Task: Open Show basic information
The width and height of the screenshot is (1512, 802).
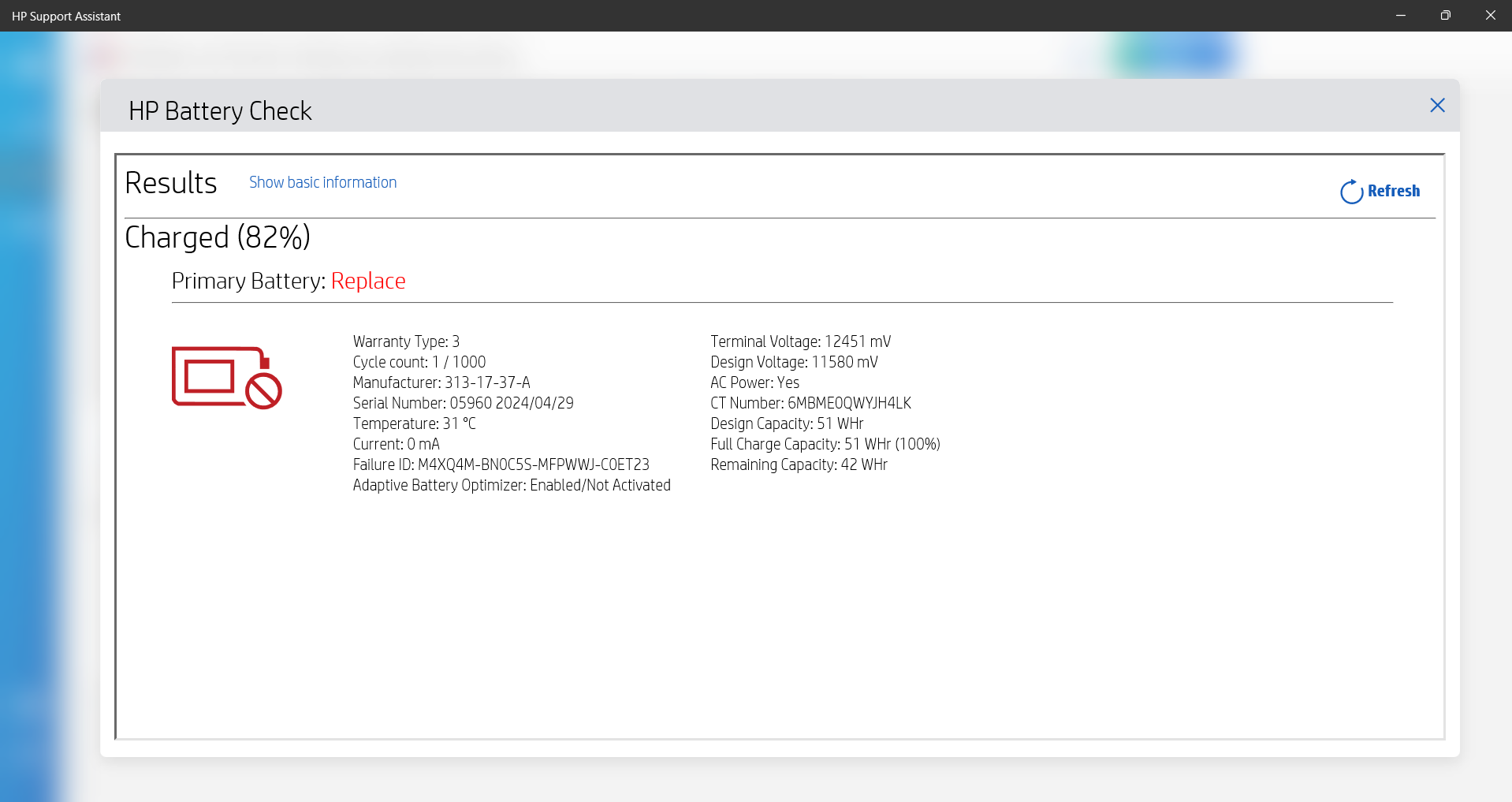Action: 322,182
